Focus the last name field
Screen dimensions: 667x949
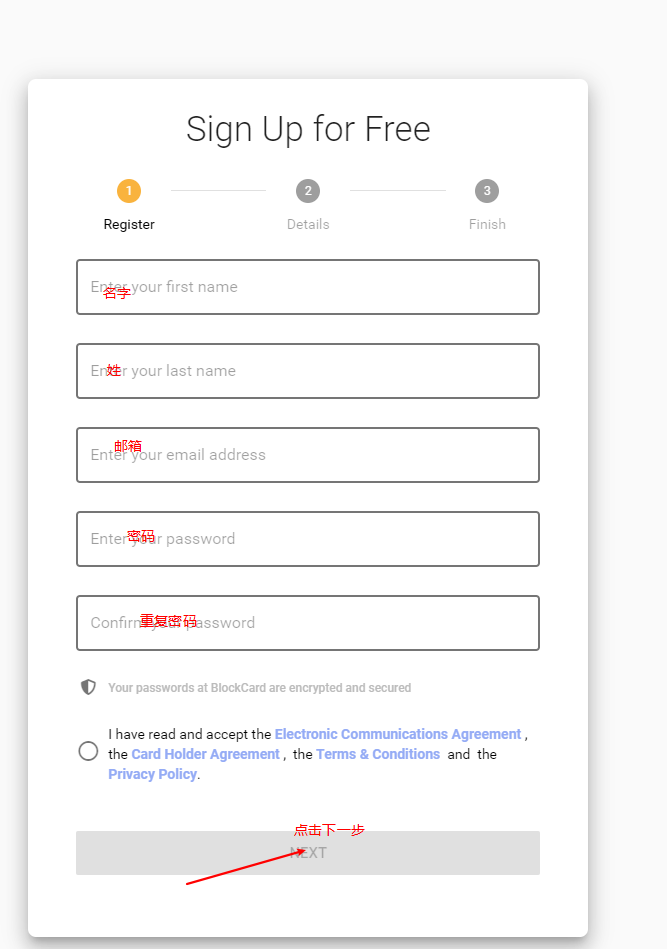coord(308,371)
